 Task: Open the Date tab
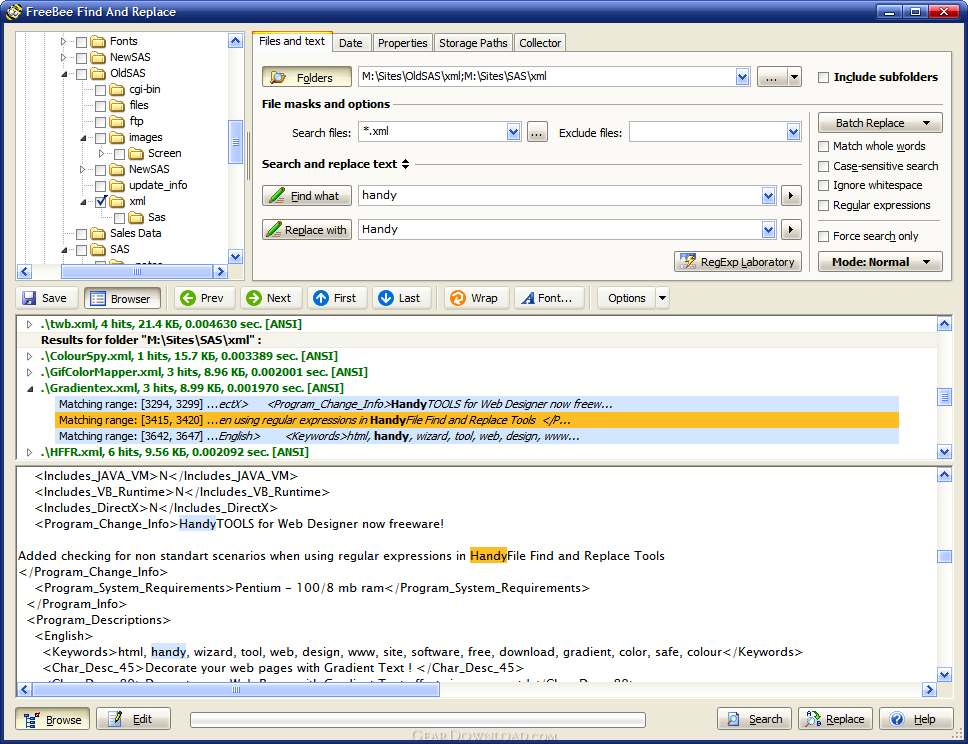click(x=351, y=43)
